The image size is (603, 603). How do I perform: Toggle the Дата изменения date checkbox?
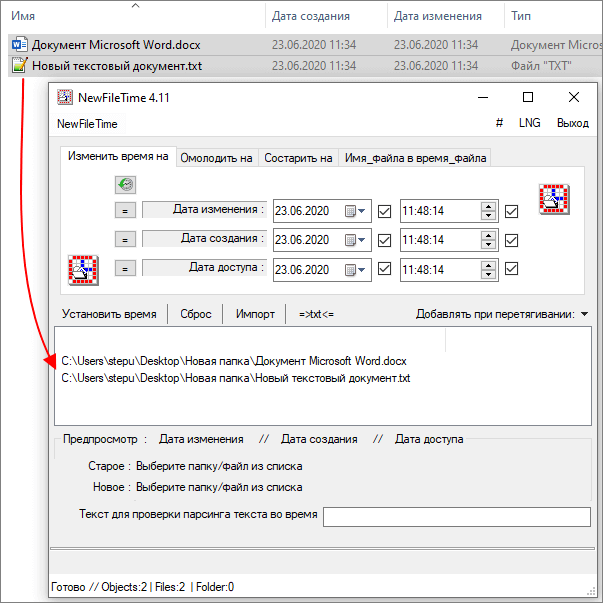coord(384,211)
